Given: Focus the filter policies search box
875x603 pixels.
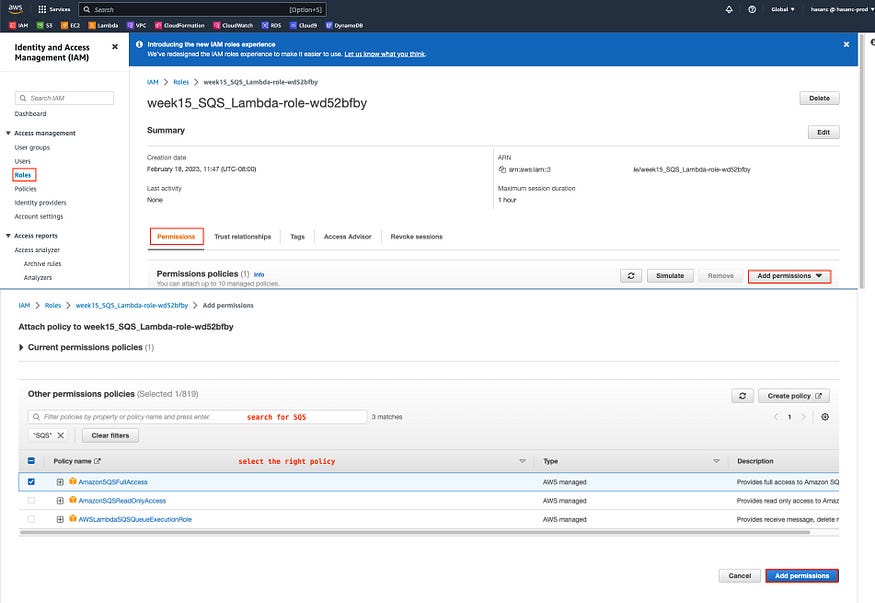Looking at the screenshot, I should click(x=198, y=417).
